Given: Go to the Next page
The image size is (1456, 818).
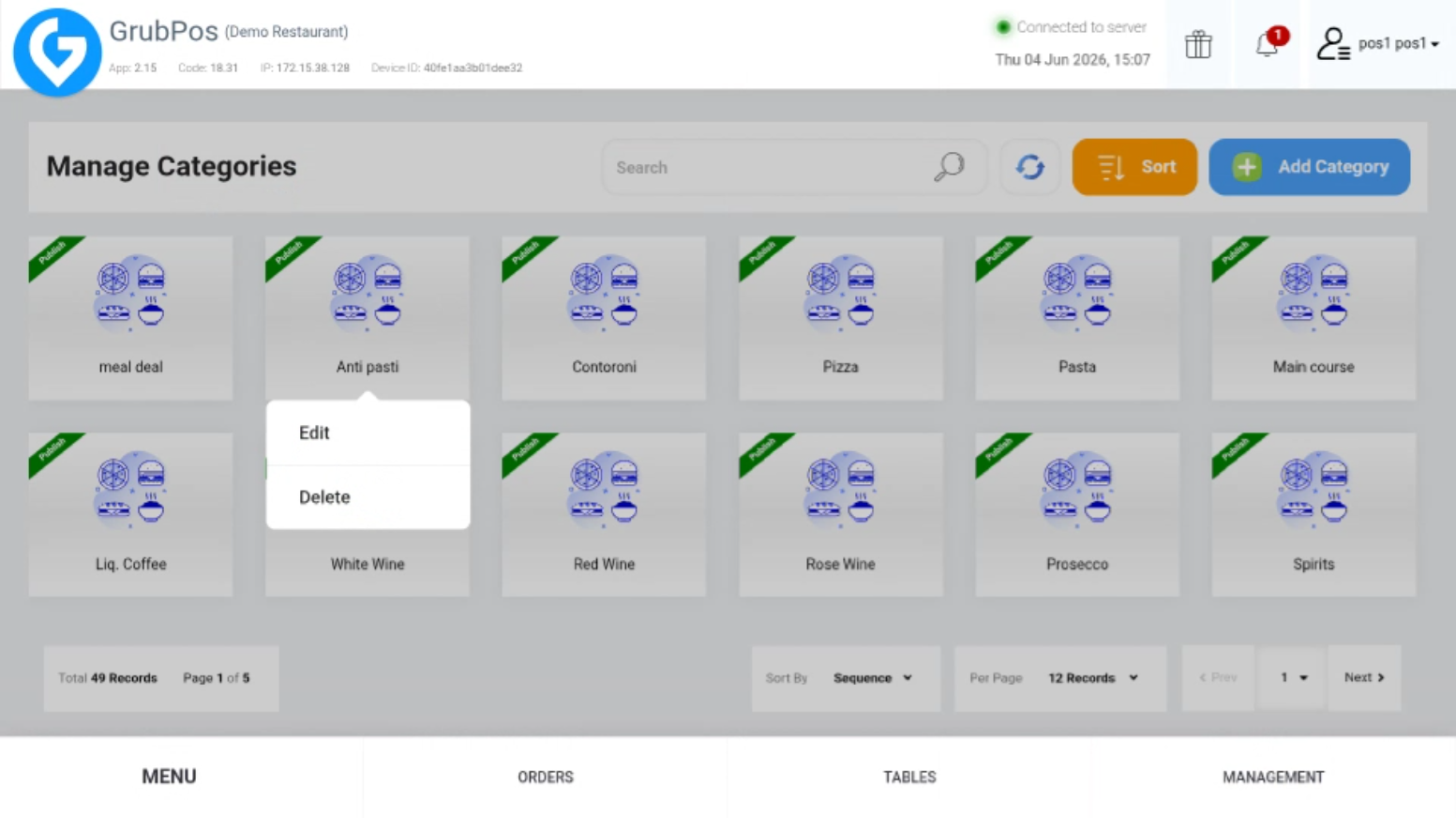Looking at the screenshot, I should pos(1364,677).
